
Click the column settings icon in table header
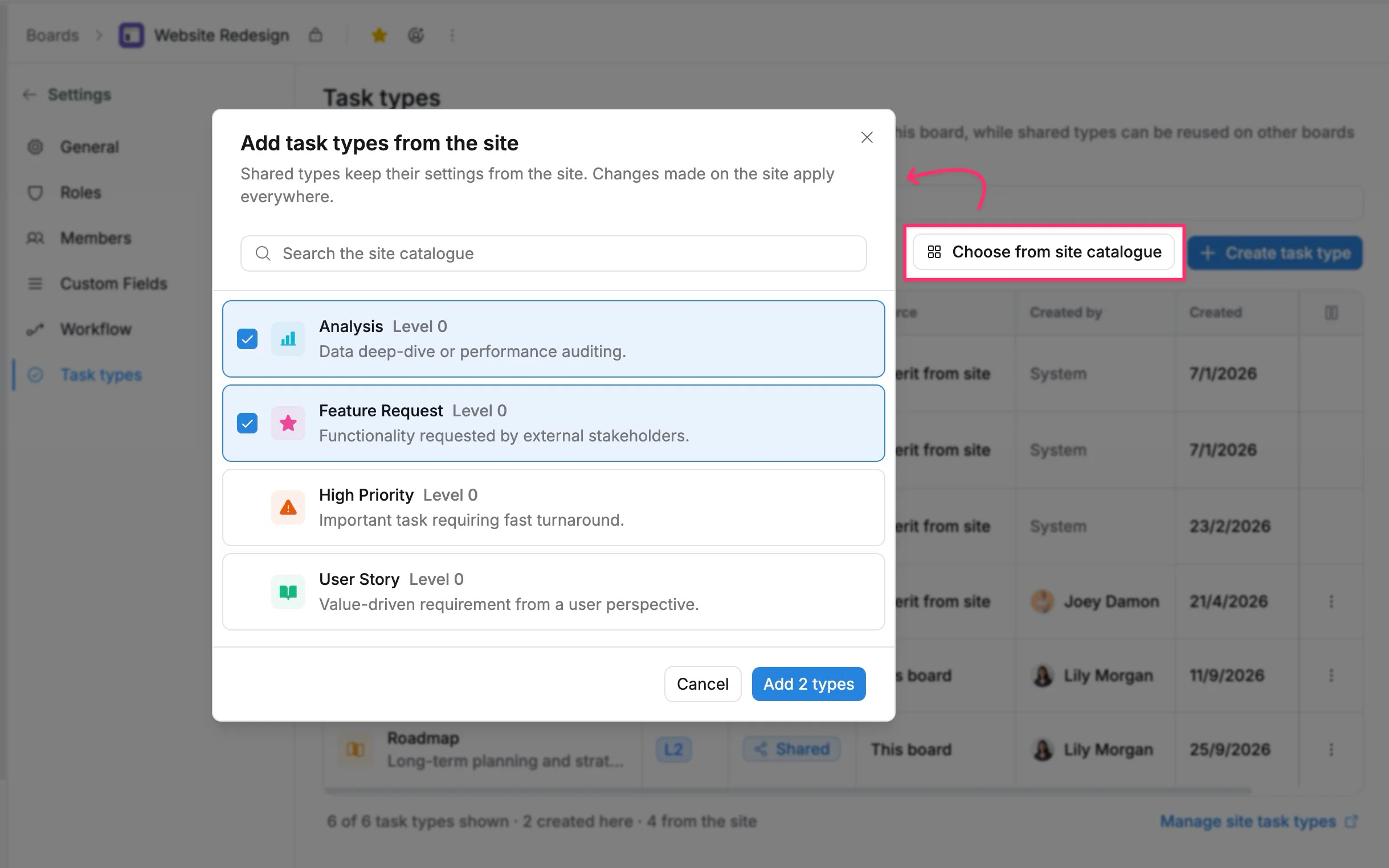[1330, 312]
